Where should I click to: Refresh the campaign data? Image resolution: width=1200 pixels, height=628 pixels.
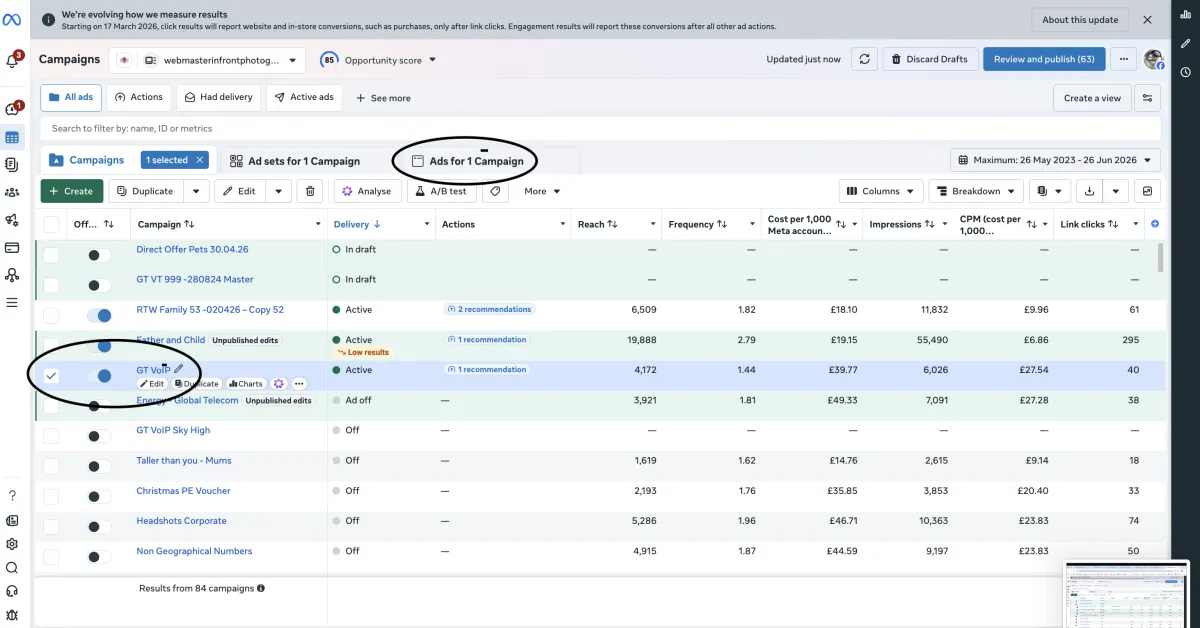point(865,59)
